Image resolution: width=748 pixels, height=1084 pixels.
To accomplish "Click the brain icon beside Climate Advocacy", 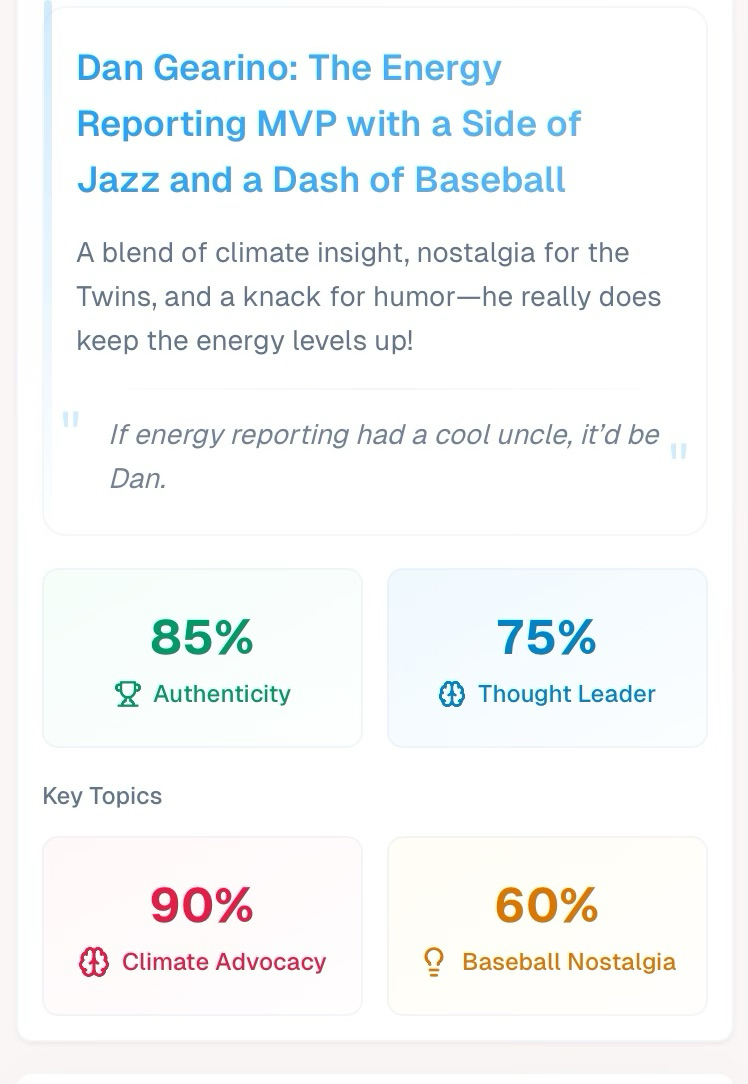I will click(x=93, y=962).
